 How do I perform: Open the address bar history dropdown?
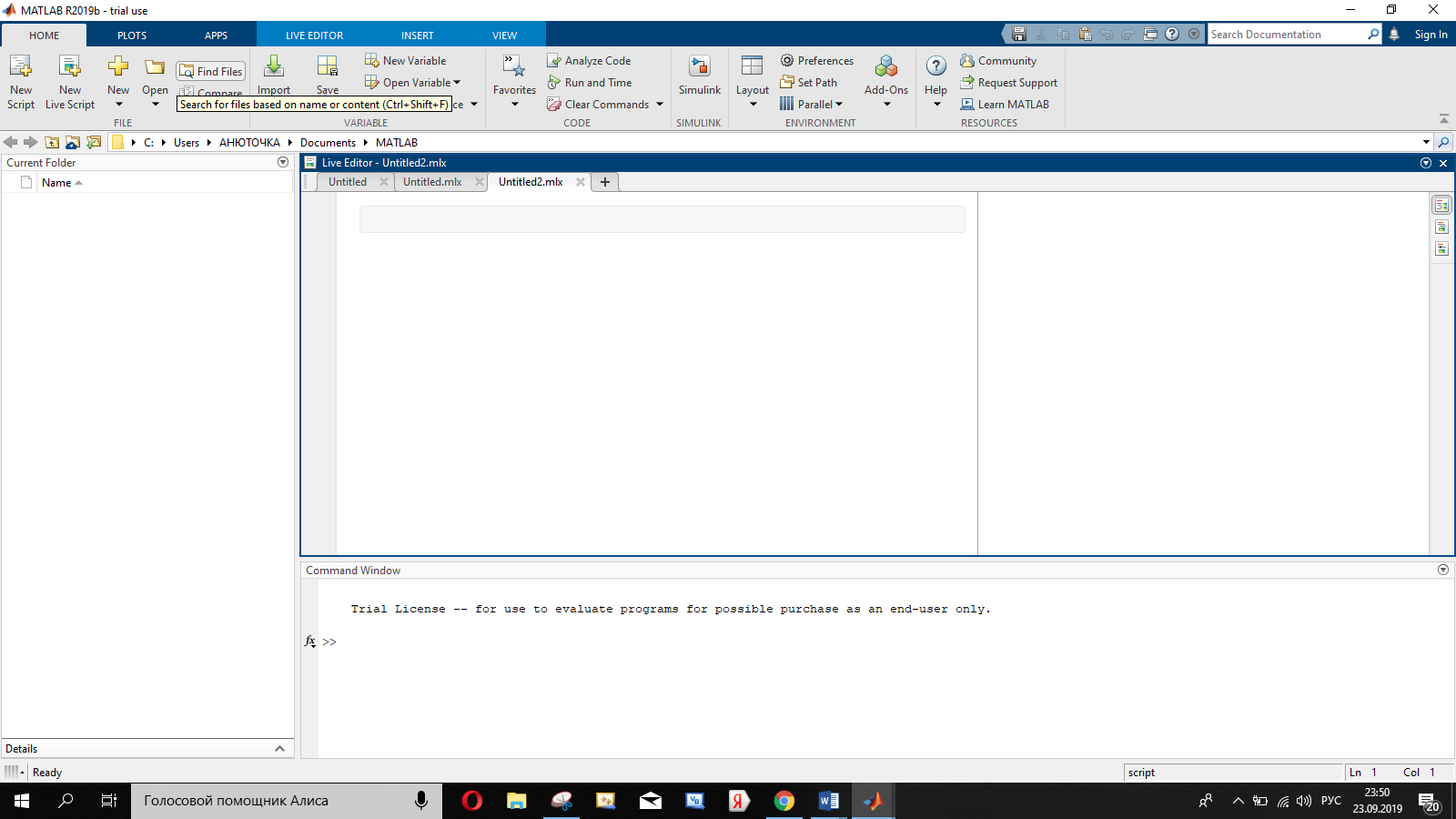point(1426,142)
